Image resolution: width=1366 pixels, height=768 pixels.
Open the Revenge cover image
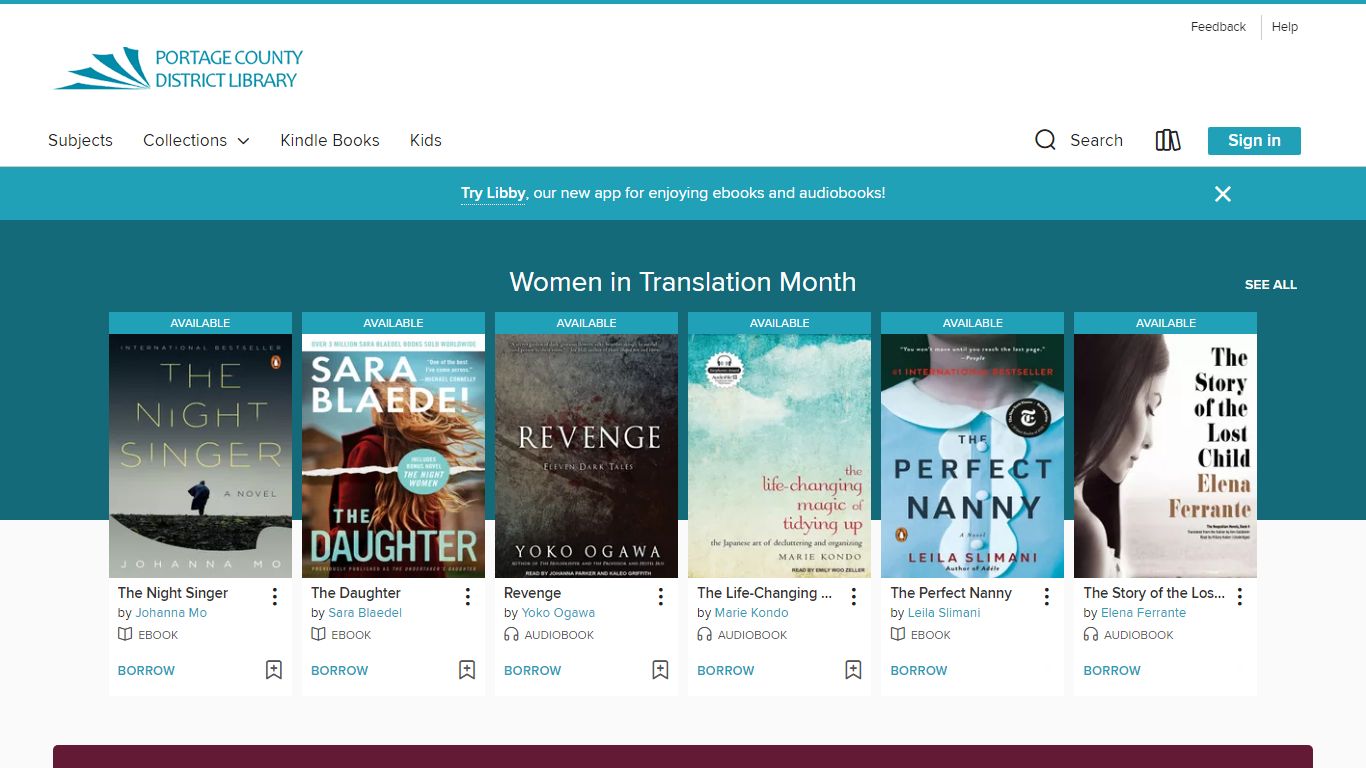coord(586,456)
